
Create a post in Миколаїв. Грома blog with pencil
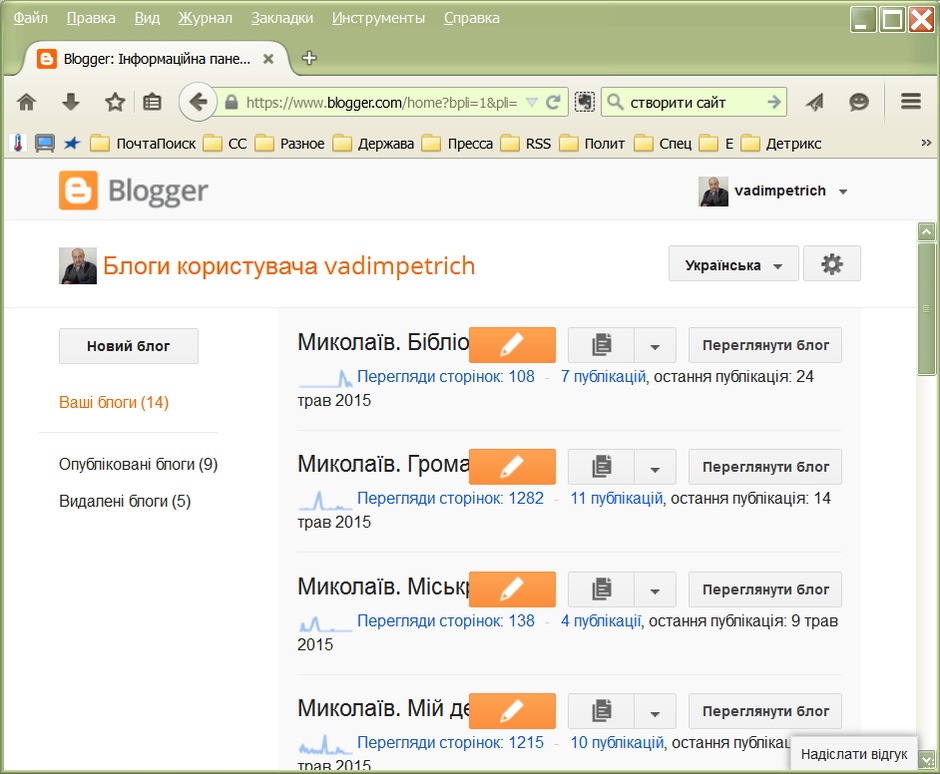512,467
